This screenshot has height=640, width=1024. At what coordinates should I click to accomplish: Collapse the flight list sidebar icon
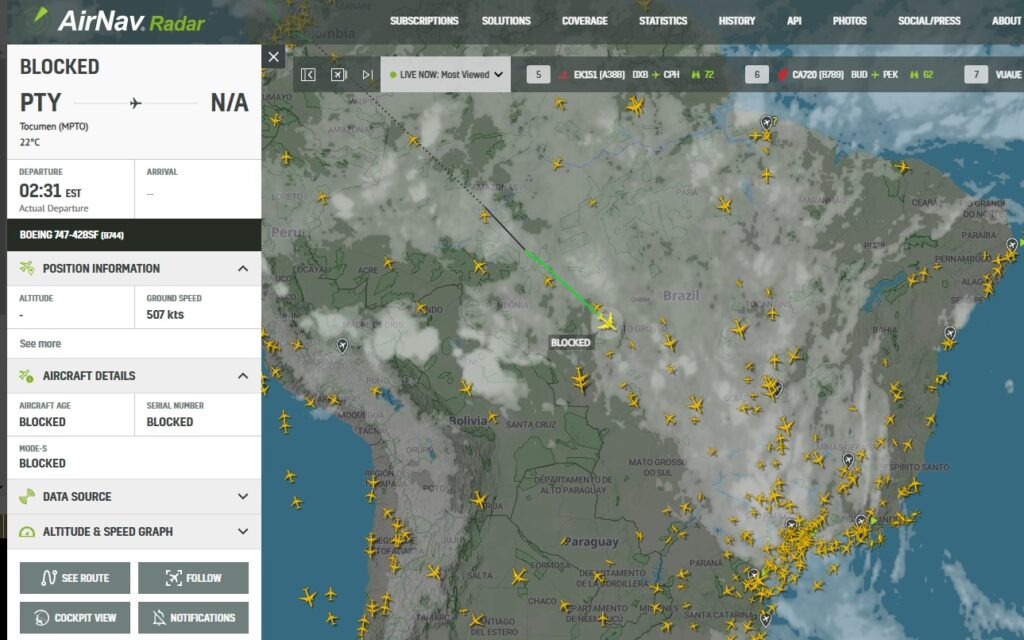[x=308, y=74]
